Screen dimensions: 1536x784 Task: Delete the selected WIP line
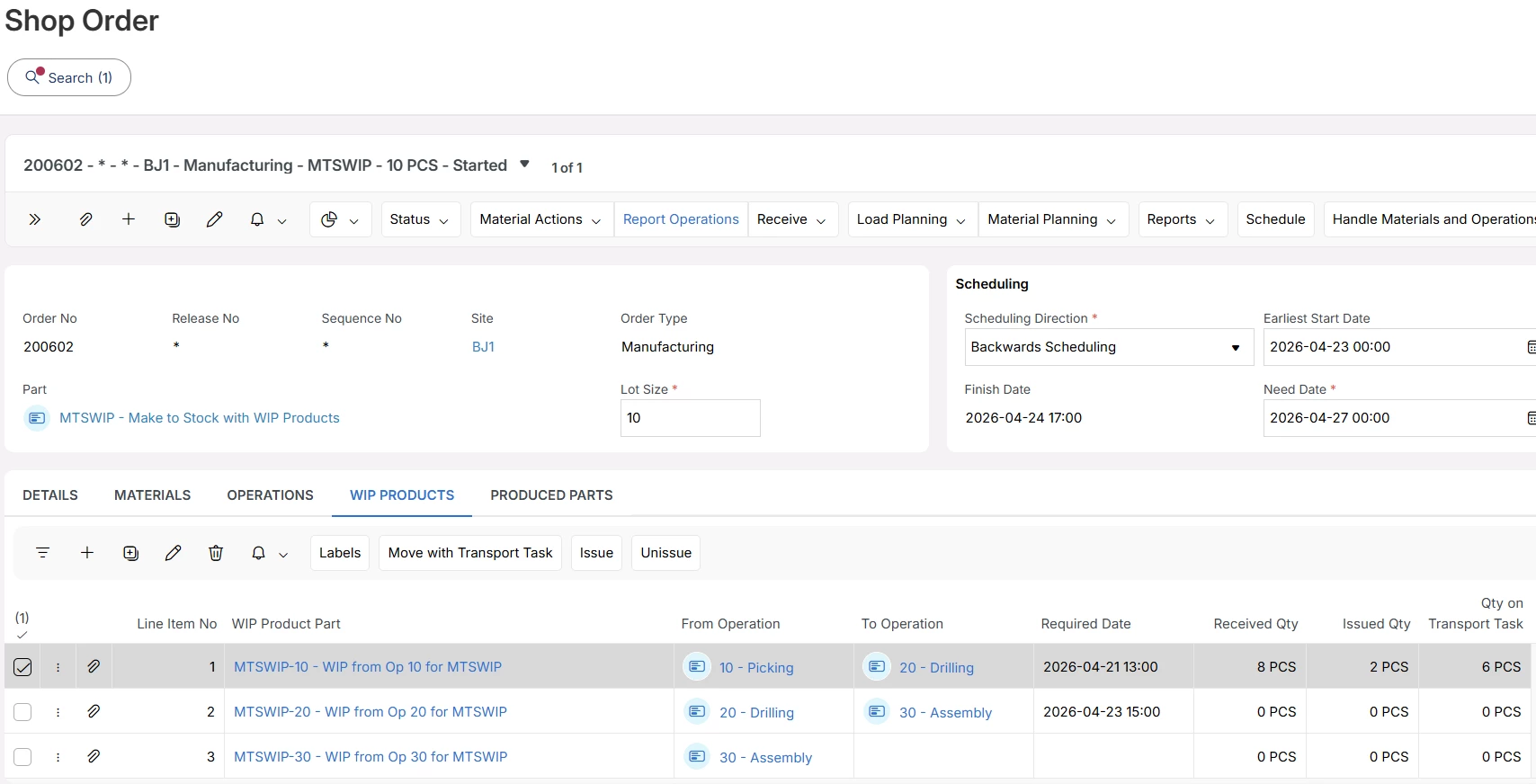(x=216, y=553)
